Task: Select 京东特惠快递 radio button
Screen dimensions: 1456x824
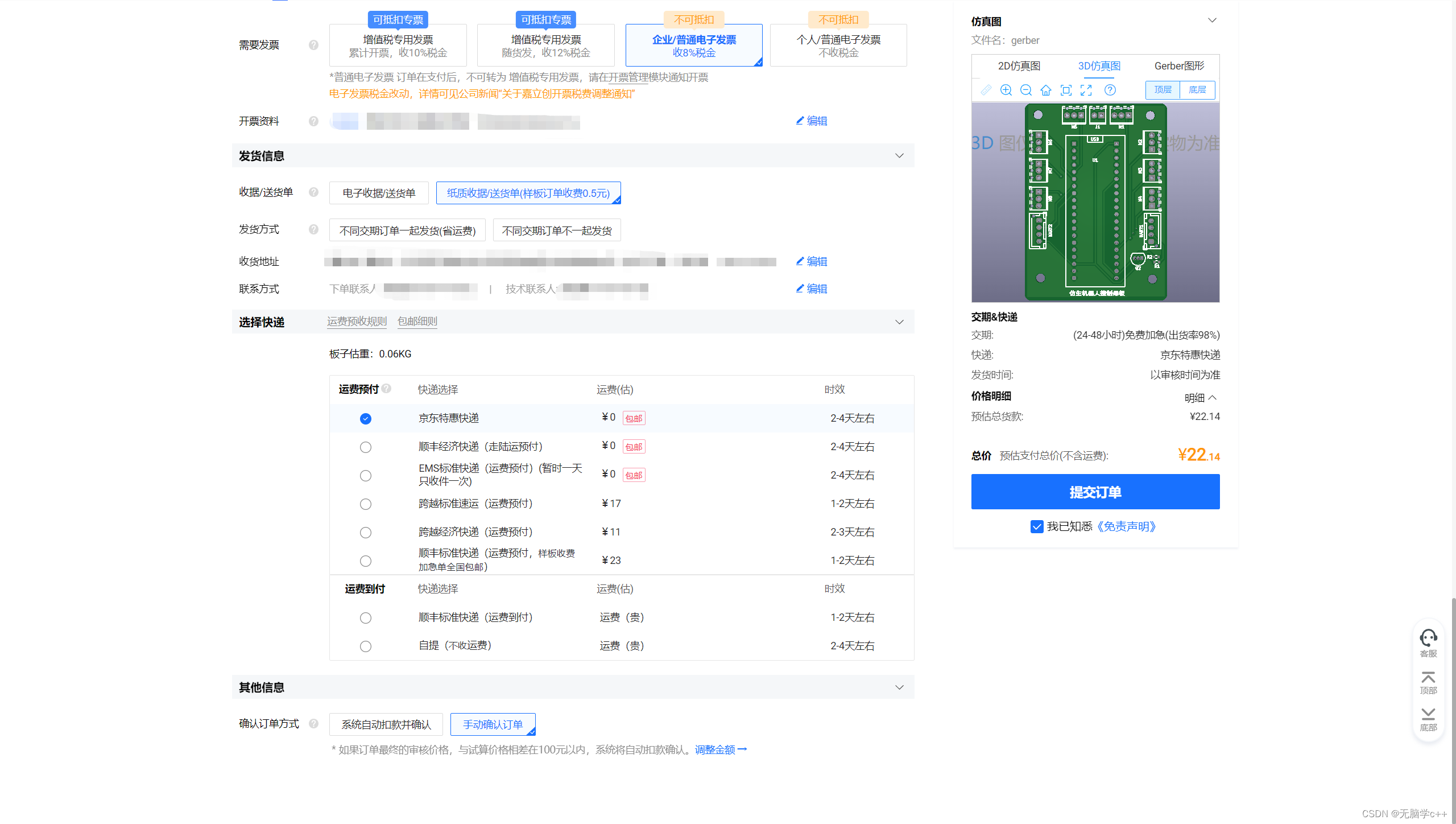Action: pos(366,419)
